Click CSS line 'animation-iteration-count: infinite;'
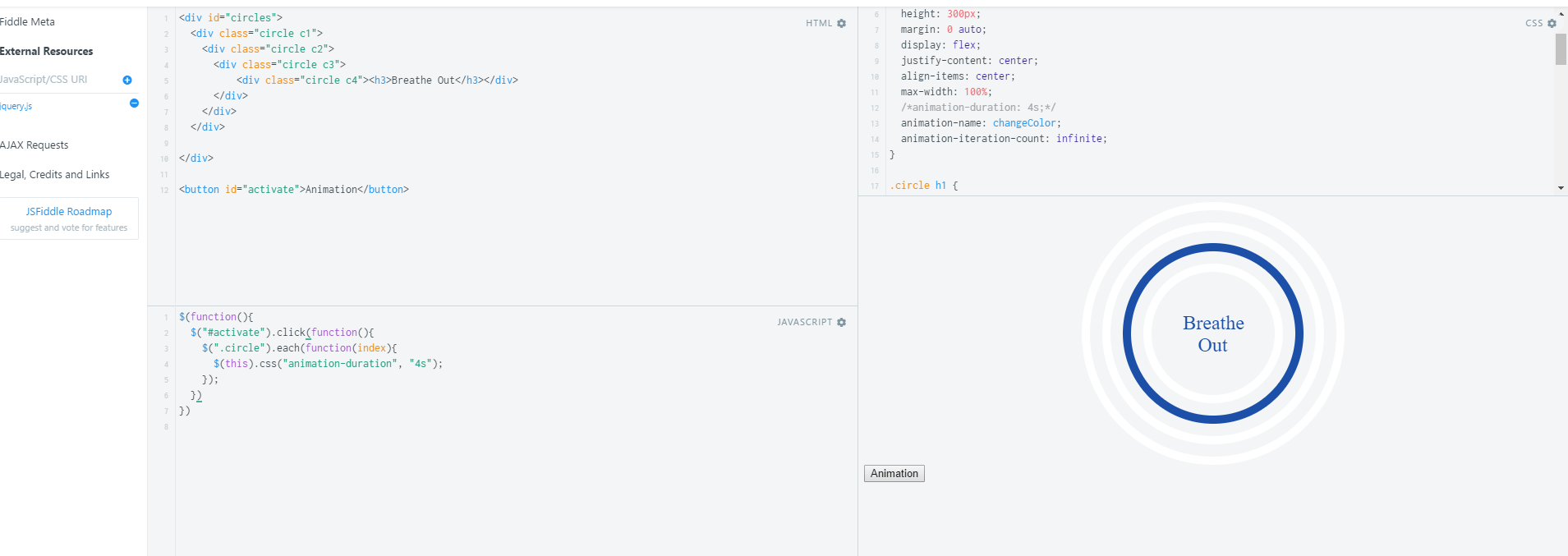 (x=1004, y=139)
